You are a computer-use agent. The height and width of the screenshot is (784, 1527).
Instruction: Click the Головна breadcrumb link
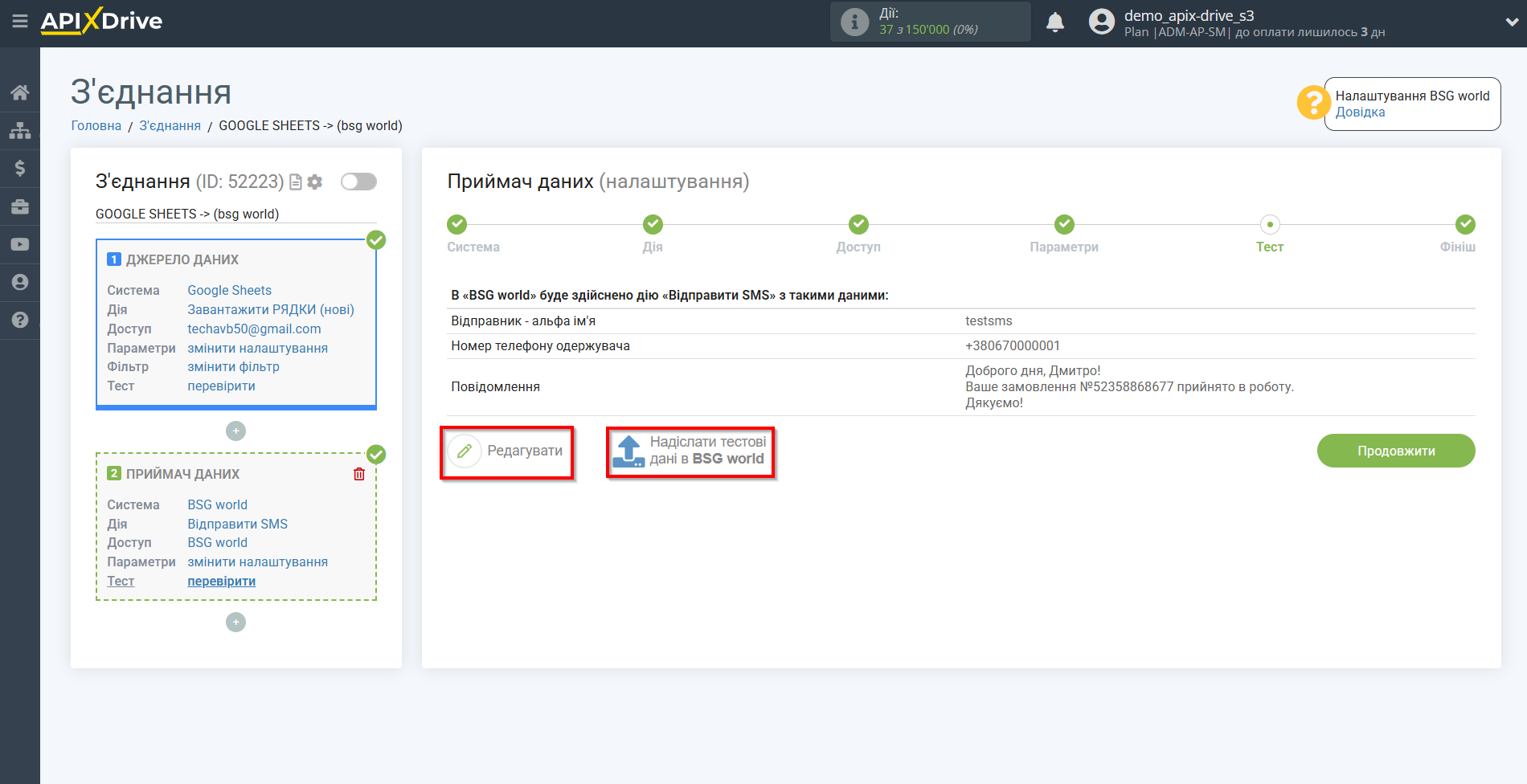point(96,125)
